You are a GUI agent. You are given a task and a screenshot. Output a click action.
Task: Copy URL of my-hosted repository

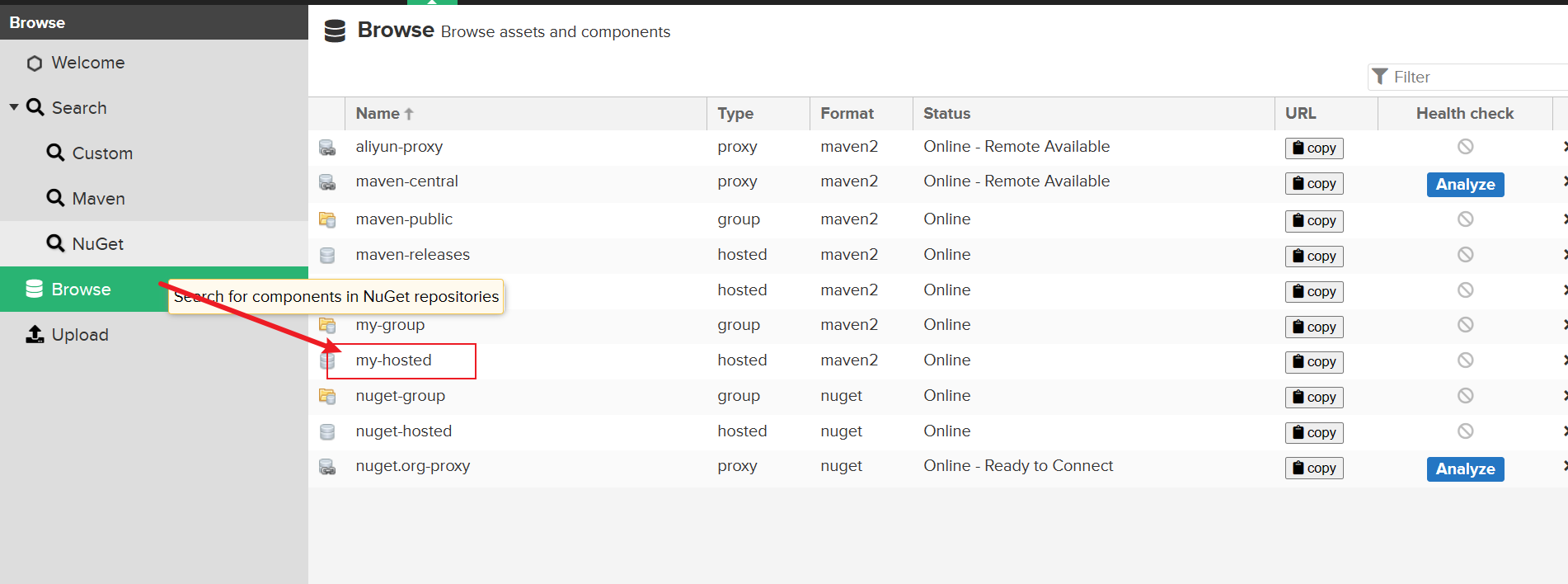click(x=1313, y=362)
